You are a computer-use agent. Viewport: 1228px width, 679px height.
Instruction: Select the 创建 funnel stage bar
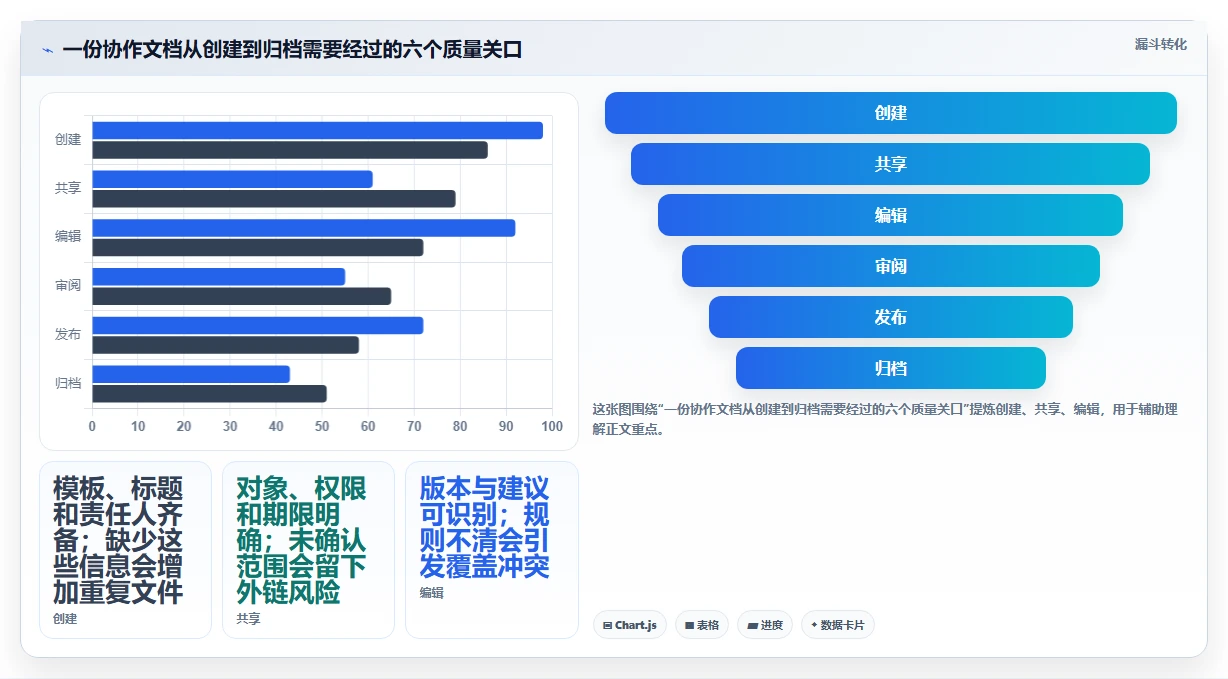coord(890,113)
